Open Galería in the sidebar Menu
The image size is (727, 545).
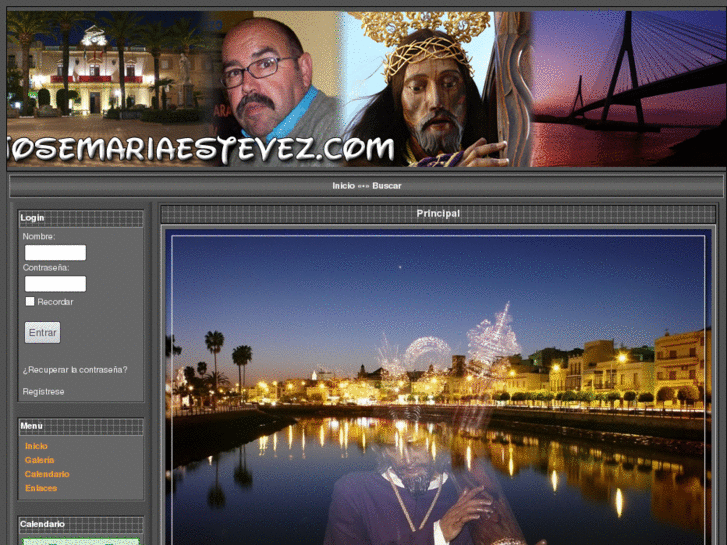(39, 460)
